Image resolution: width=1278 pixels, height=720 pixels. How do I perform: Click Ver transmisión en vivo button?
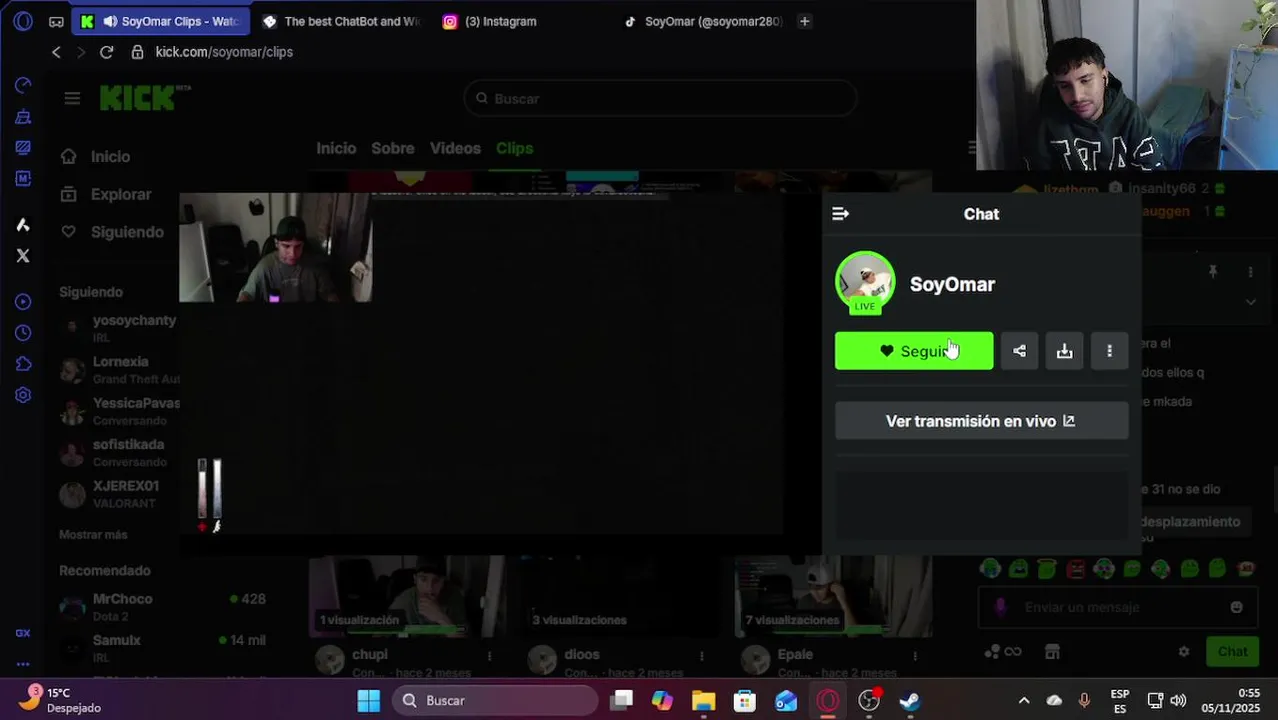click(981, 421)
